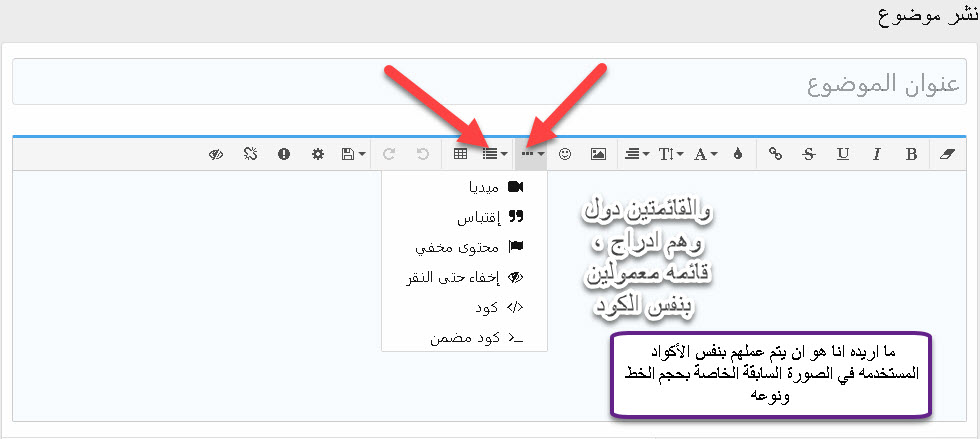
Task: Insert a link with chain icon
Action: (774, 154)
